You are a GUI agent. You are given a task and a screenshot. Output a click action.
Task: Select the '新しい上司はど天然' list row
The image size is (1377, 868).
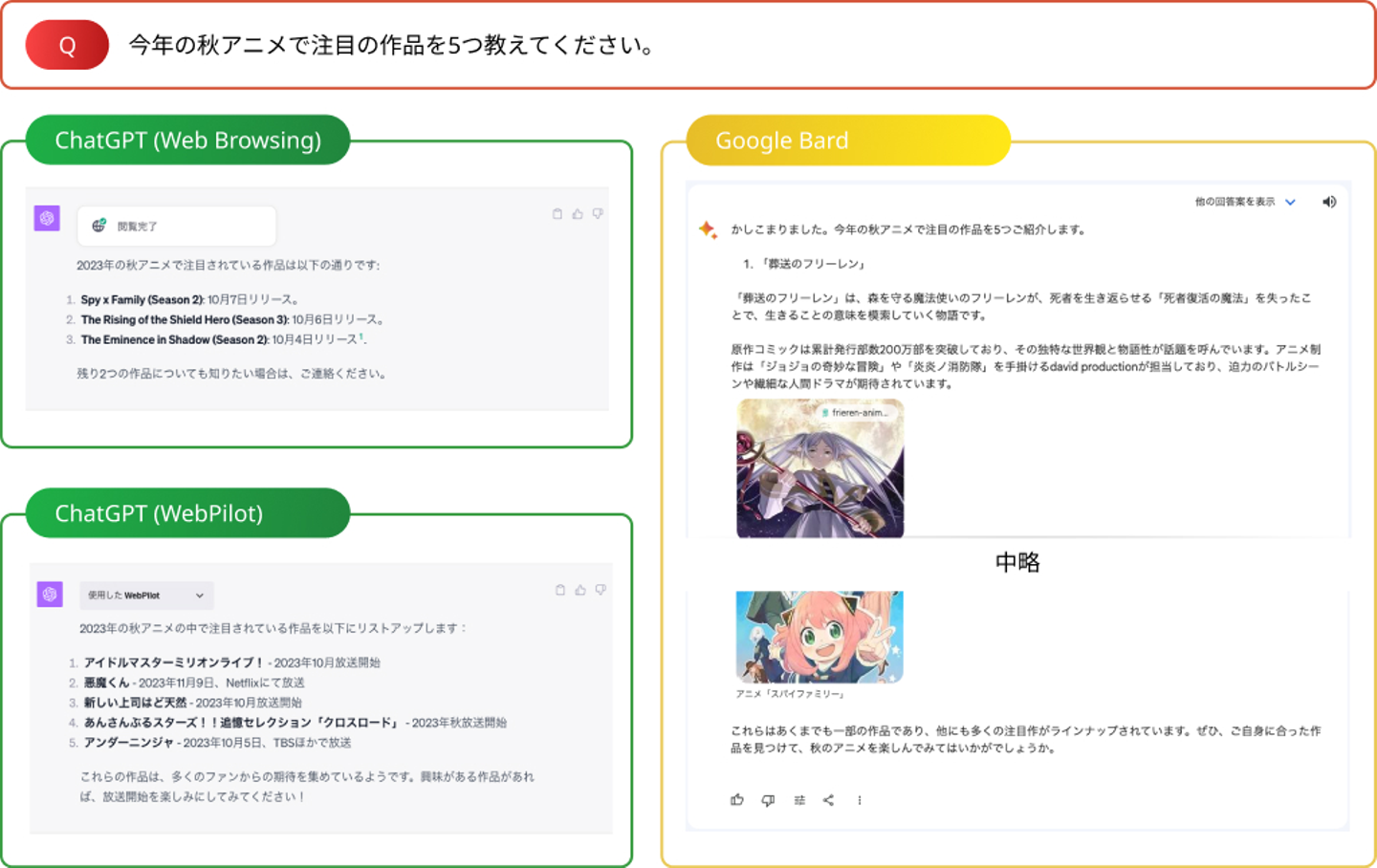tap(186, 703)
